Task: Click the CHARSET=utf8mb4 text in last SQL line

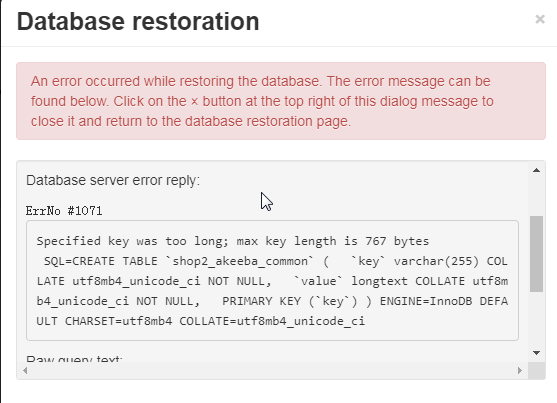Action: pos(119,321)
